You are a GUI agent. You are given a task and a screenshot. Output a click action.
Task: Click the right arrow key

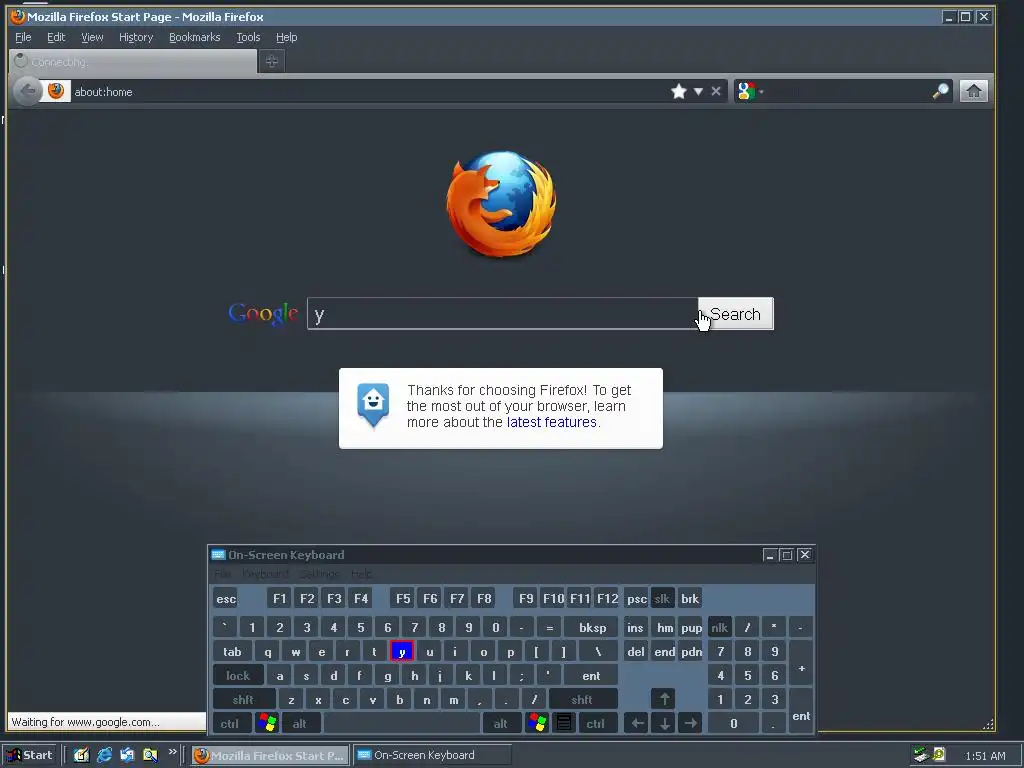coord(690,724)
